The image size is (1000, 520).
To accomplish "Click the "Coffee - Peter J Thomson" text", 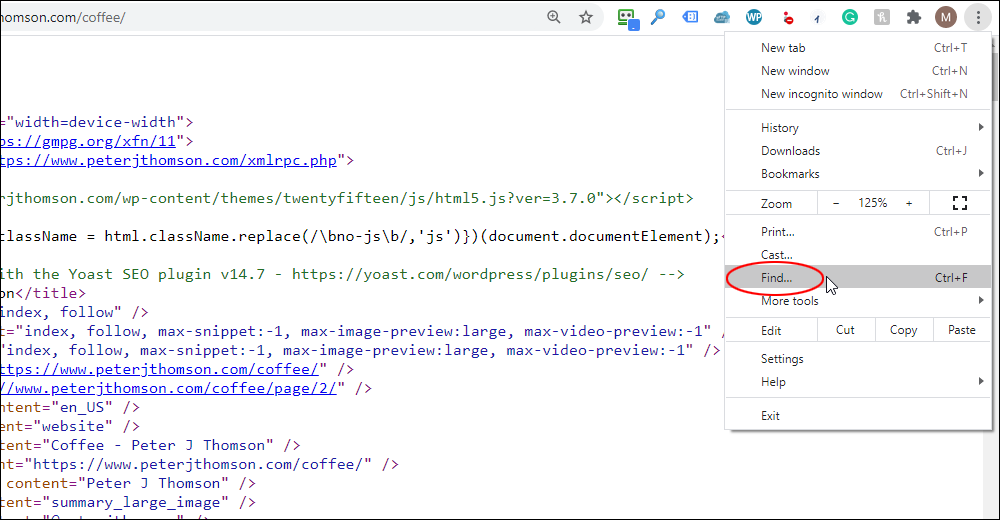I will click(x=162, y=445).
